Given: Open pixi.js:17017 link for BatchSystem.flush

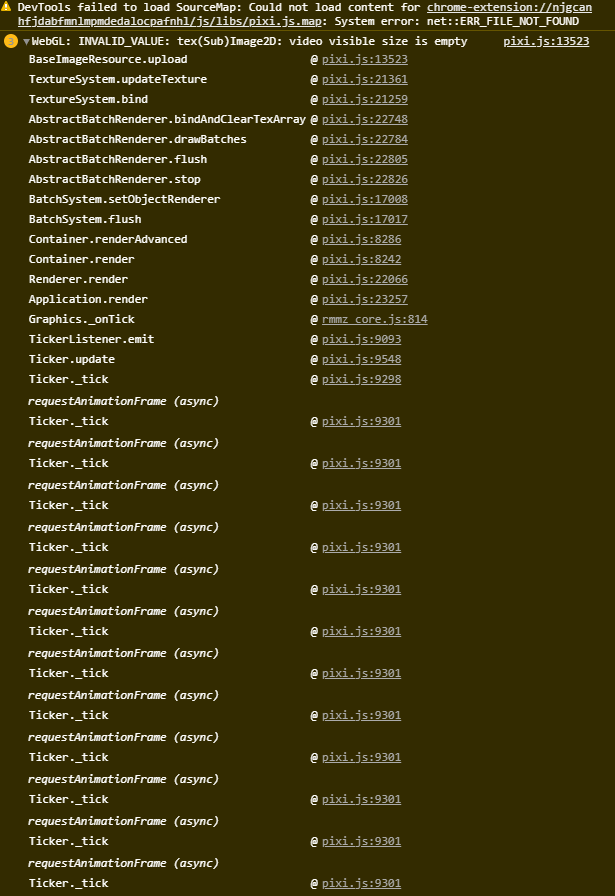Looking at the screenshot, I should click(x=364, y=219).
